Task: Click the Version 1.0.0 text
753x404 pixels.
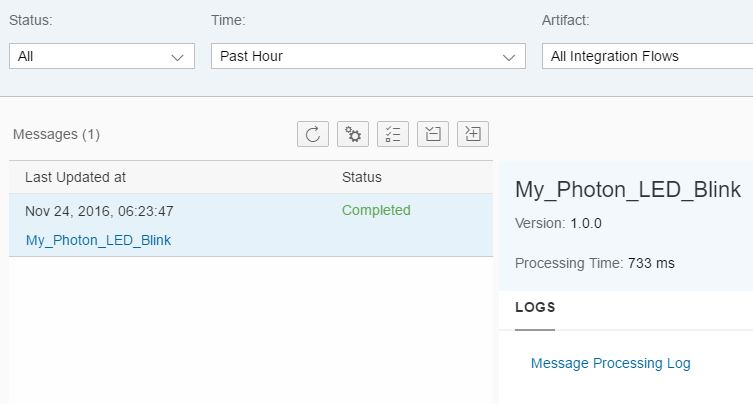Action: [558, 223]
